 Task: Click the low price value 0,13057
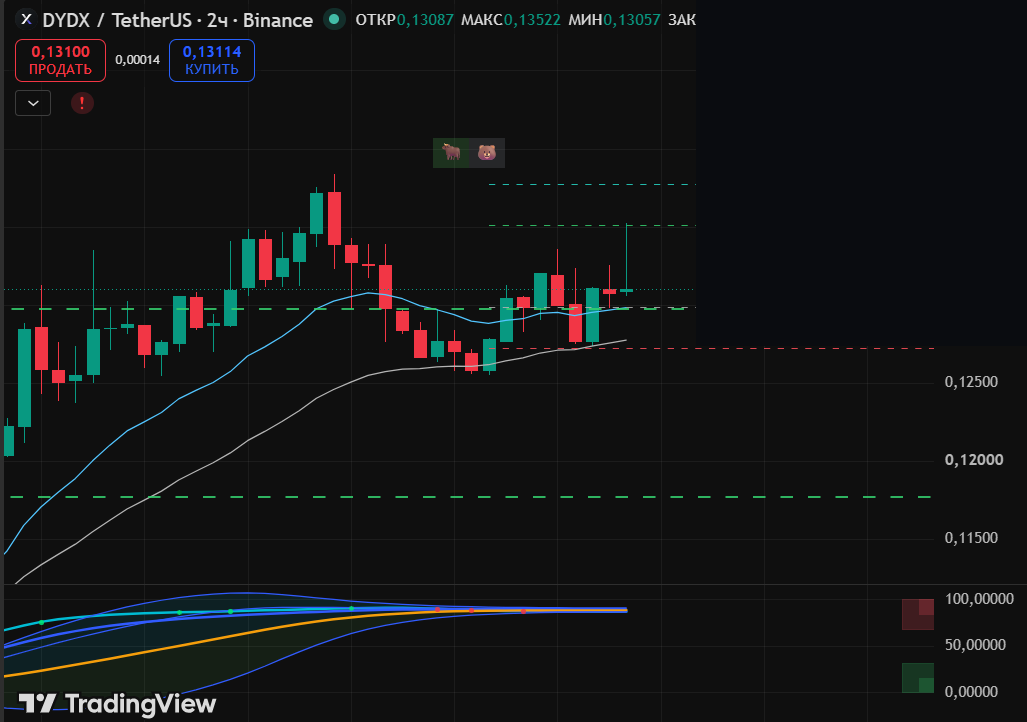point(631,20)
